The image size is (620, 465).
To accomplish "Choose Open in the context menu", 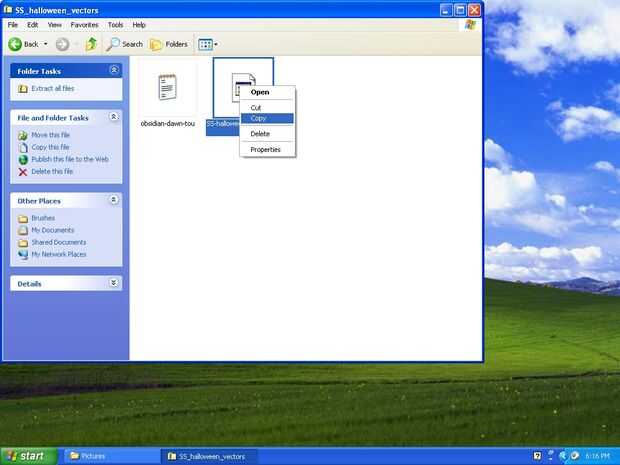I will click(x=267, y=92).
